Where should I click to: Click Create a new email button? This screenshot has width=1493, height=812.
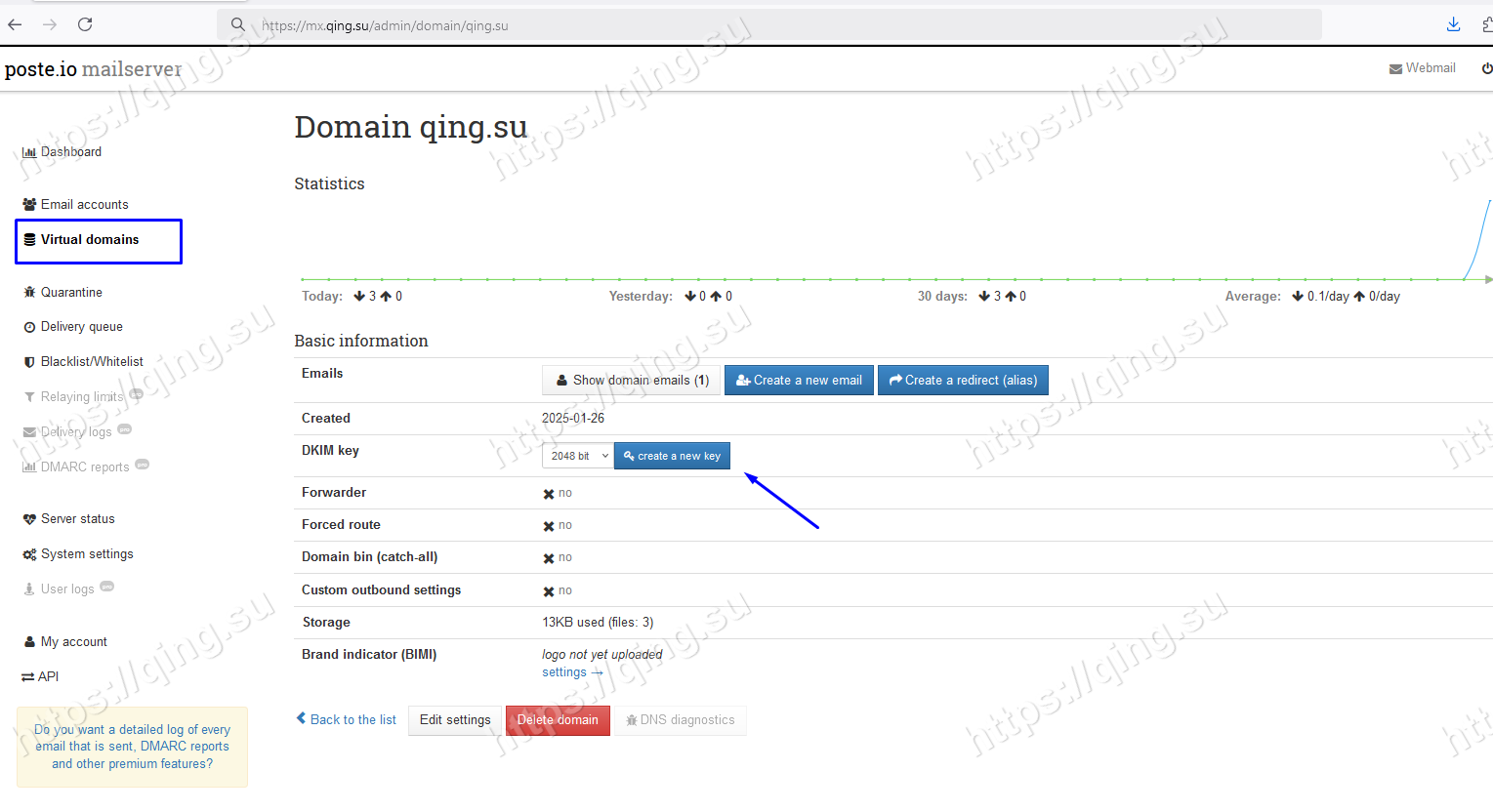coord(799,381)
